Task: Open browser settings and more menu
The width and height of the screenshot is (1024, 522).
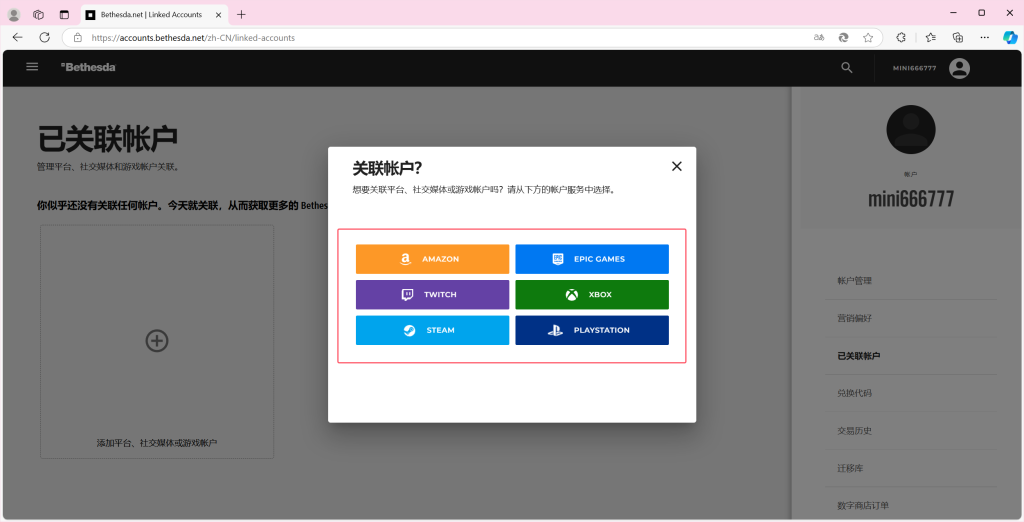Action: (x=985, y=38)
